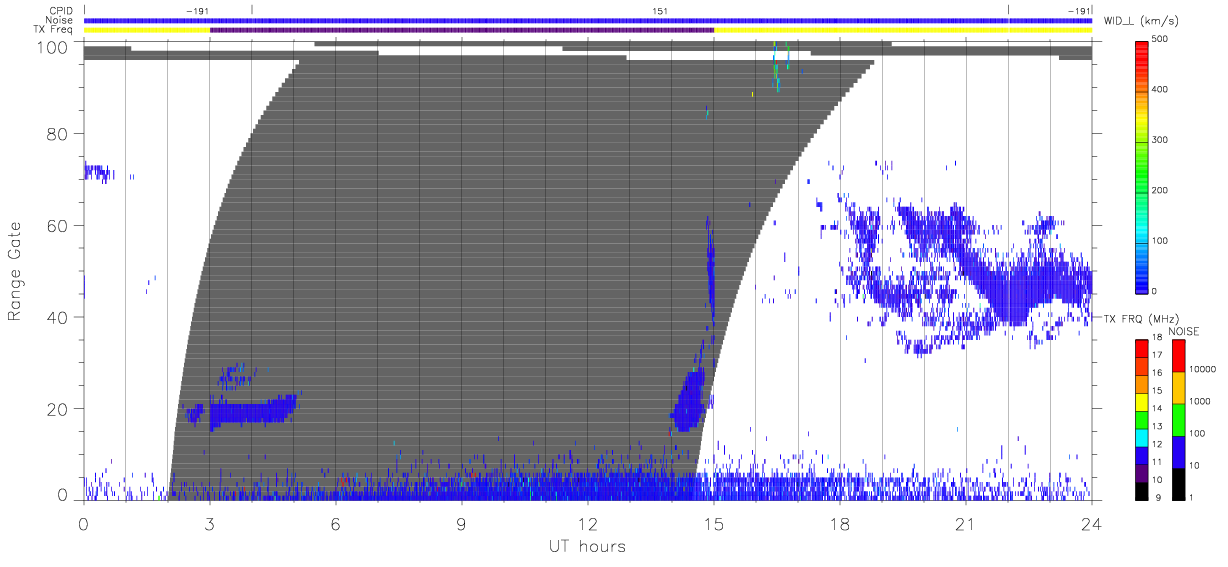Viewport: 1228px width, 567px height.
Task: Select the UT hours axis title
Action: tap(587, 546)
